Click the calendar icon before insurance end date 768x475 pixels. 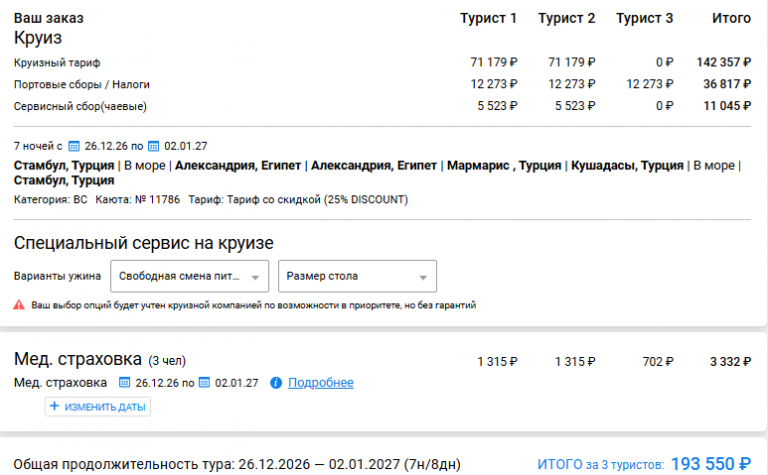tap(204, 382)
